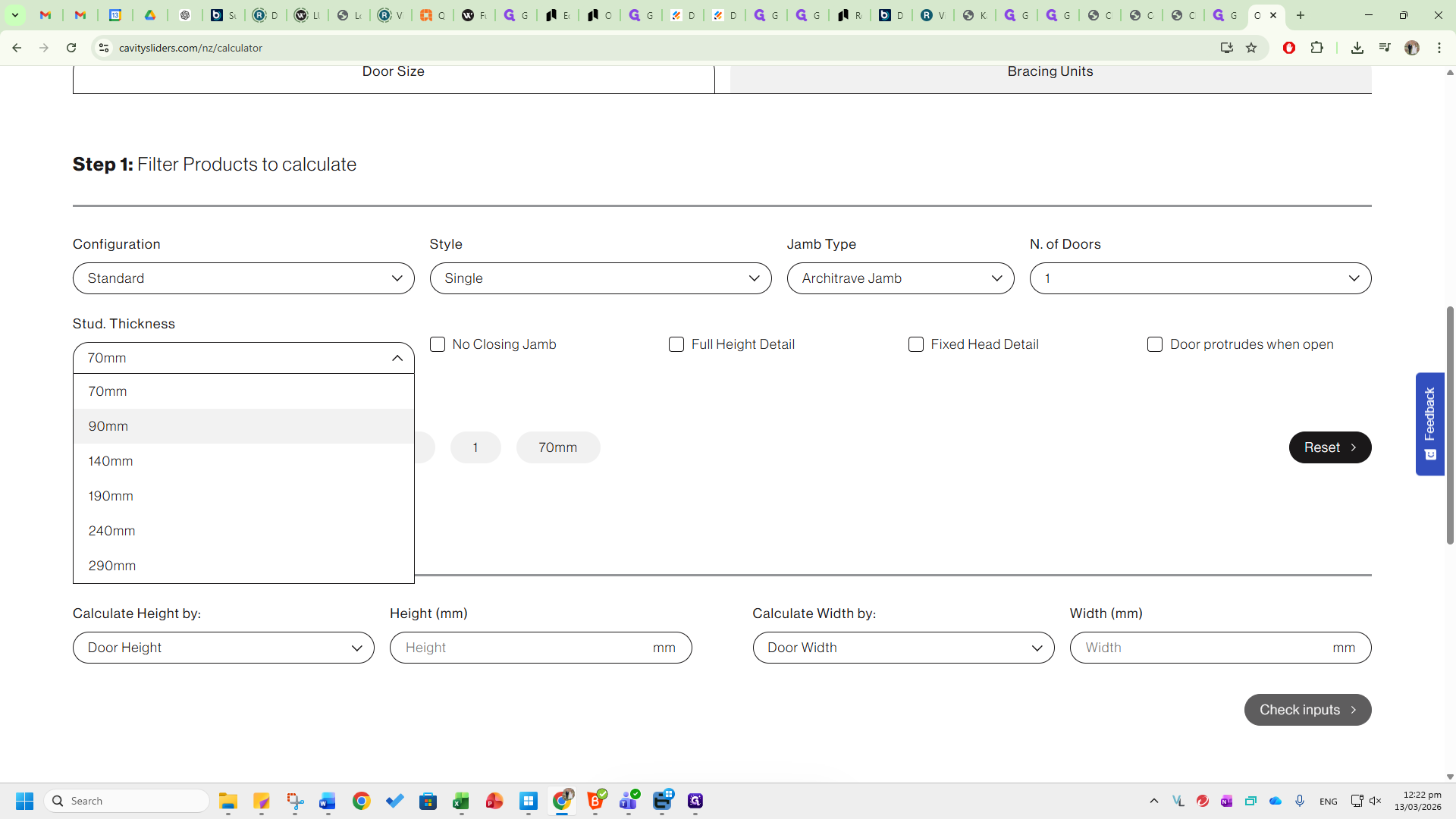
Task: Bookmark this page with star icon
Action: pos(1251,48)
